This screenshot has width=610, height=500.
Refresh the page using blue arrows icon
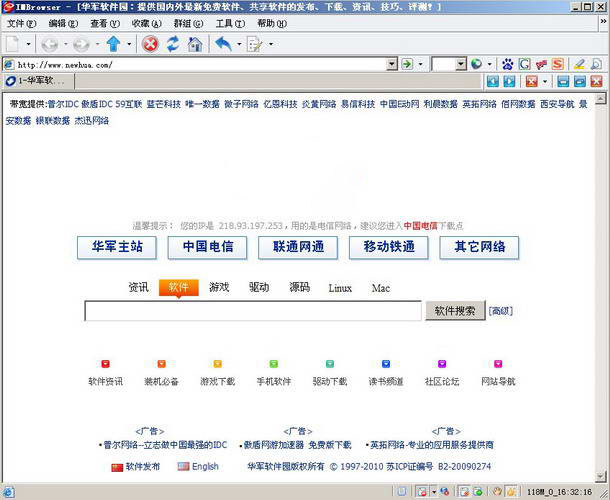173,44
